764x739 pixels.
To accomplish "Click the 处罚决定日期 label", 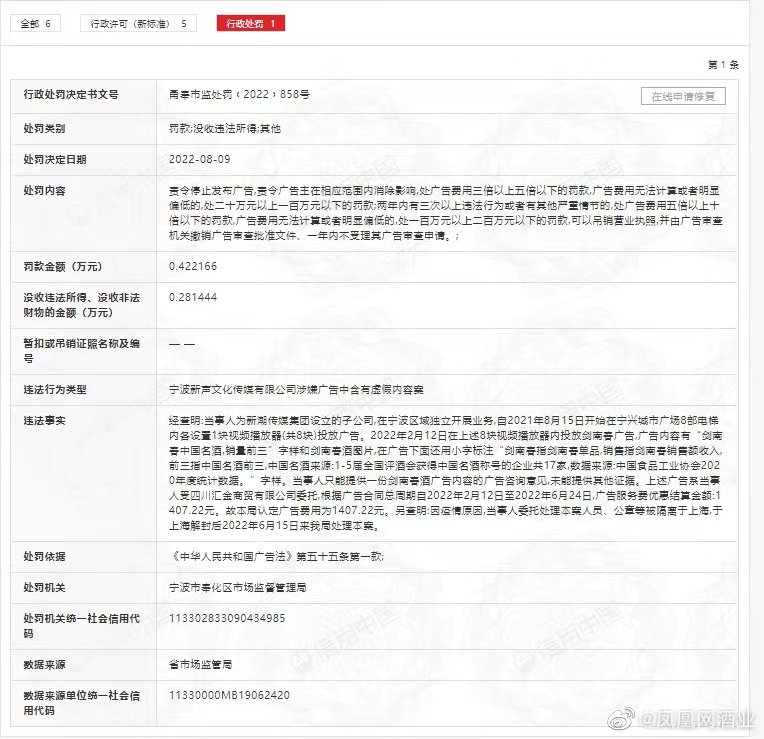I will [x=55, y=159].
